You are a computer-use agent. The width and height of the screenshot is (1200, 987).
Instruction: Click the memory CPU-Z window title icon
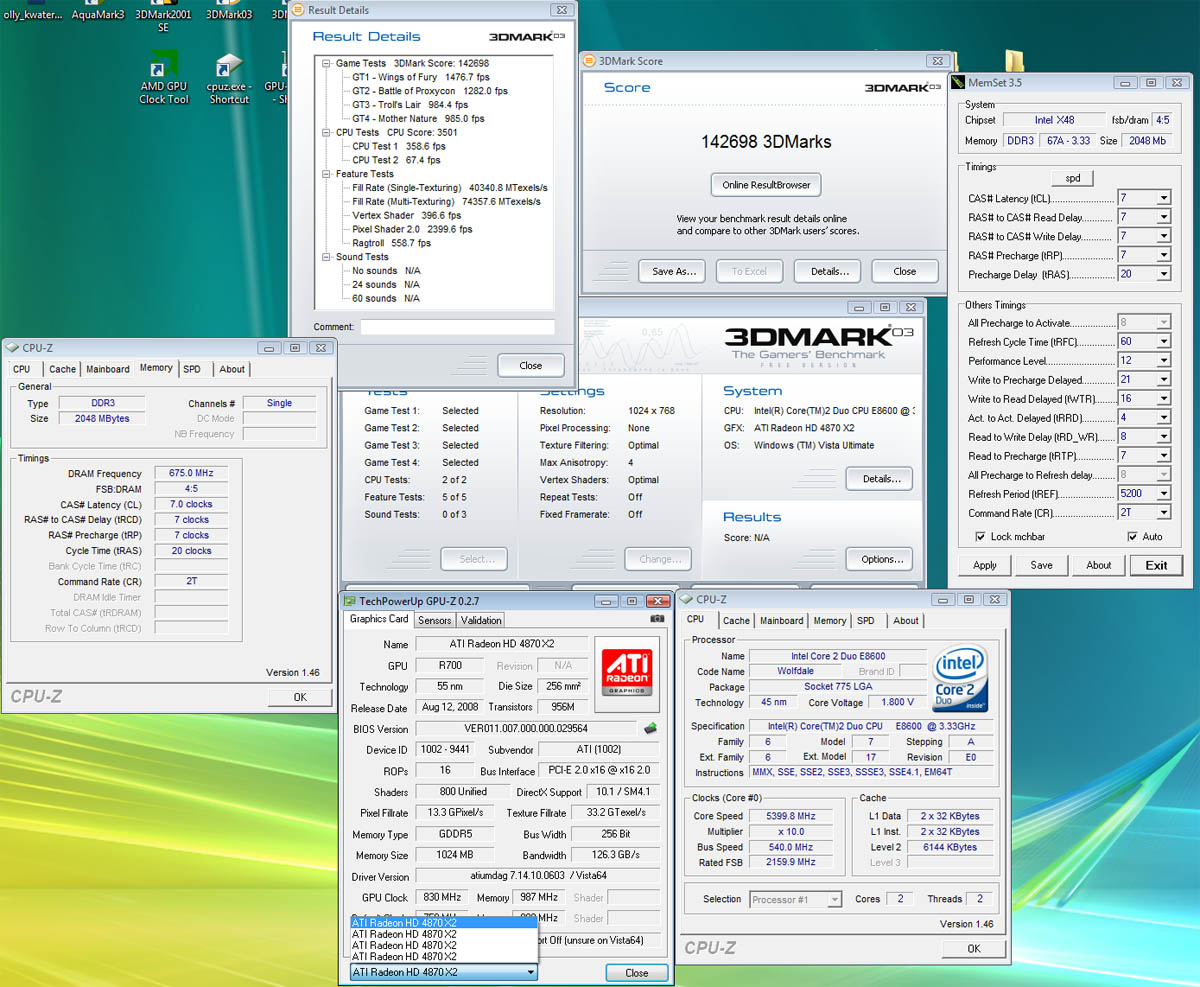(12, 347)
